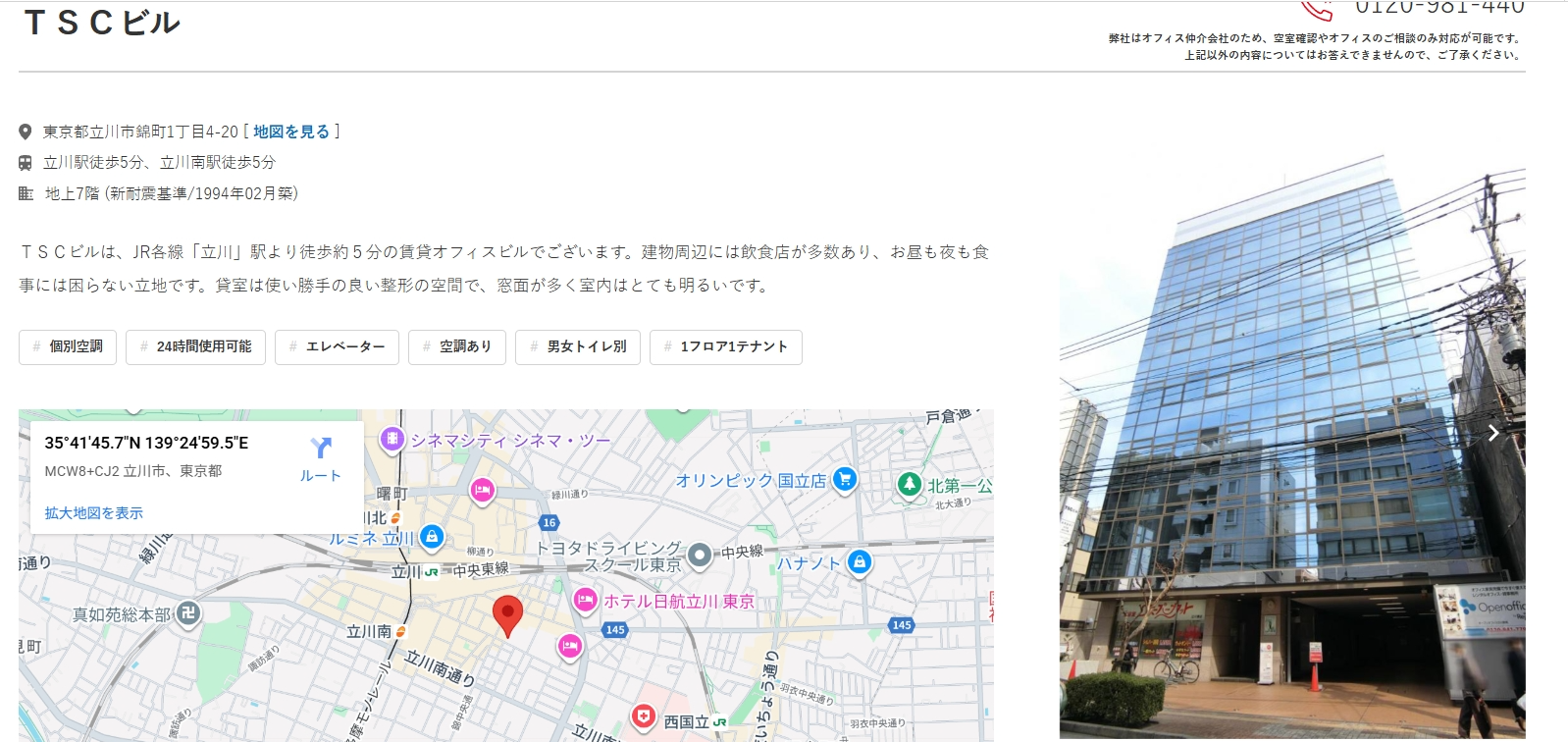Click the ルート directions icon
The width and height of the screenshot is (1568, 742).
[x=321, y=449]
